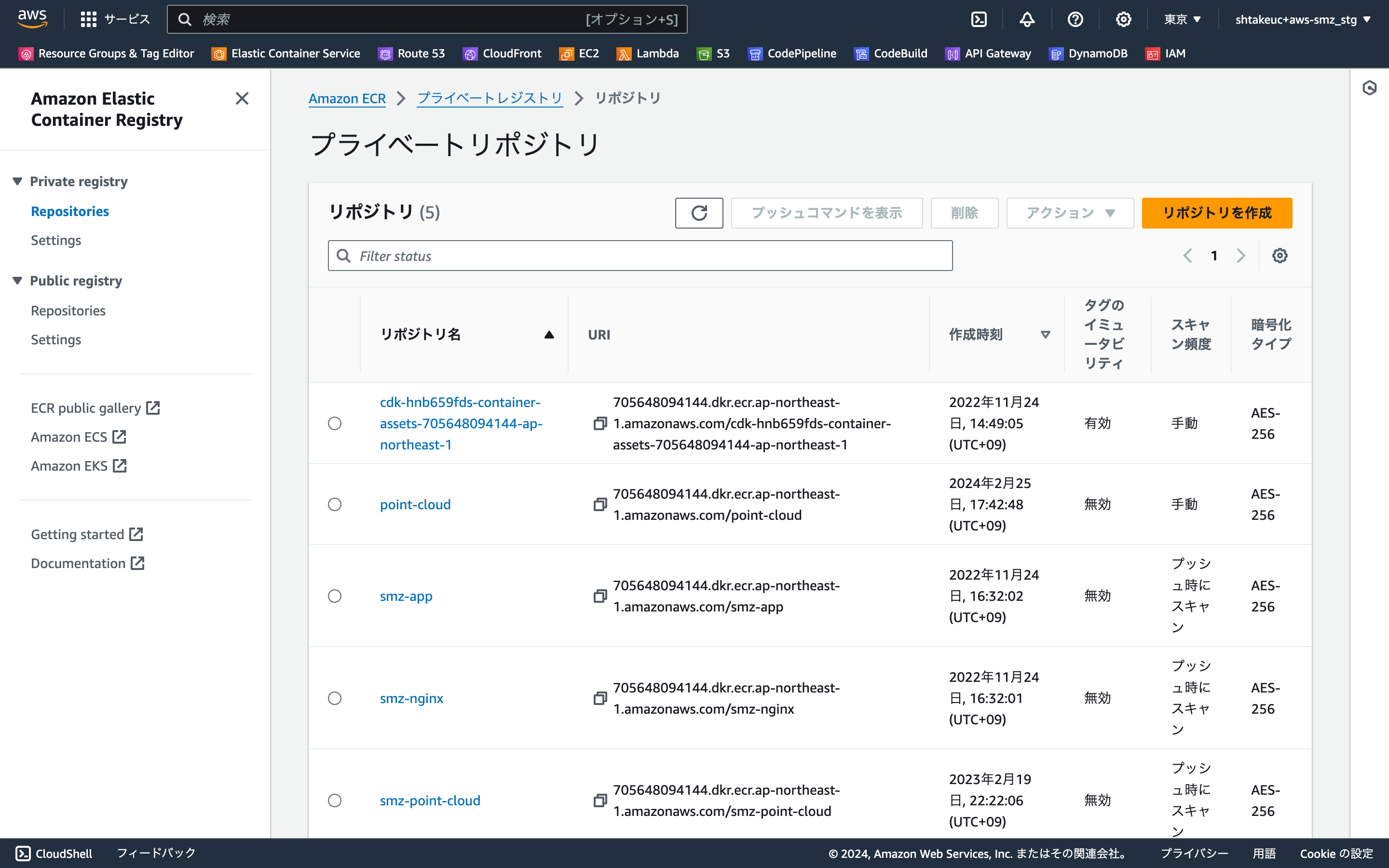Screen dimensions: 1389x868
Task: Open the AWS home logo
Action: (x=32, y=19)
